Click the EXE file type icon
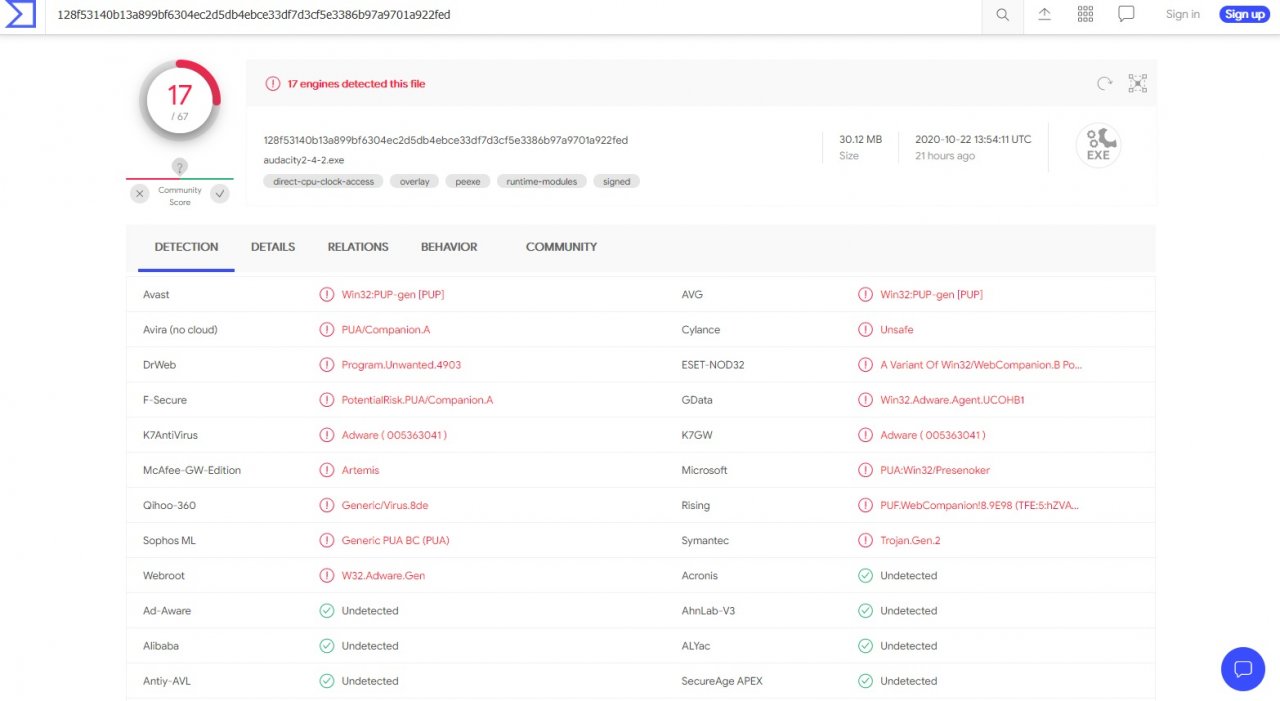Viewport: 1280px width, 701px height. point(1098,144)
